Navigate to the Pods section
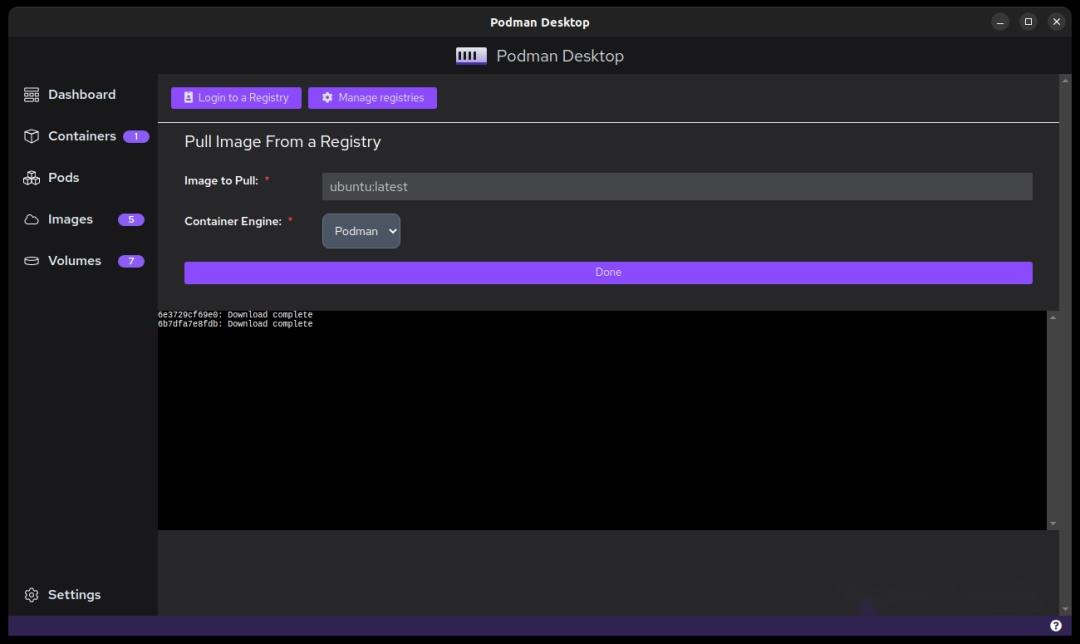This screenshot has width=1080, height=644. 62,177
